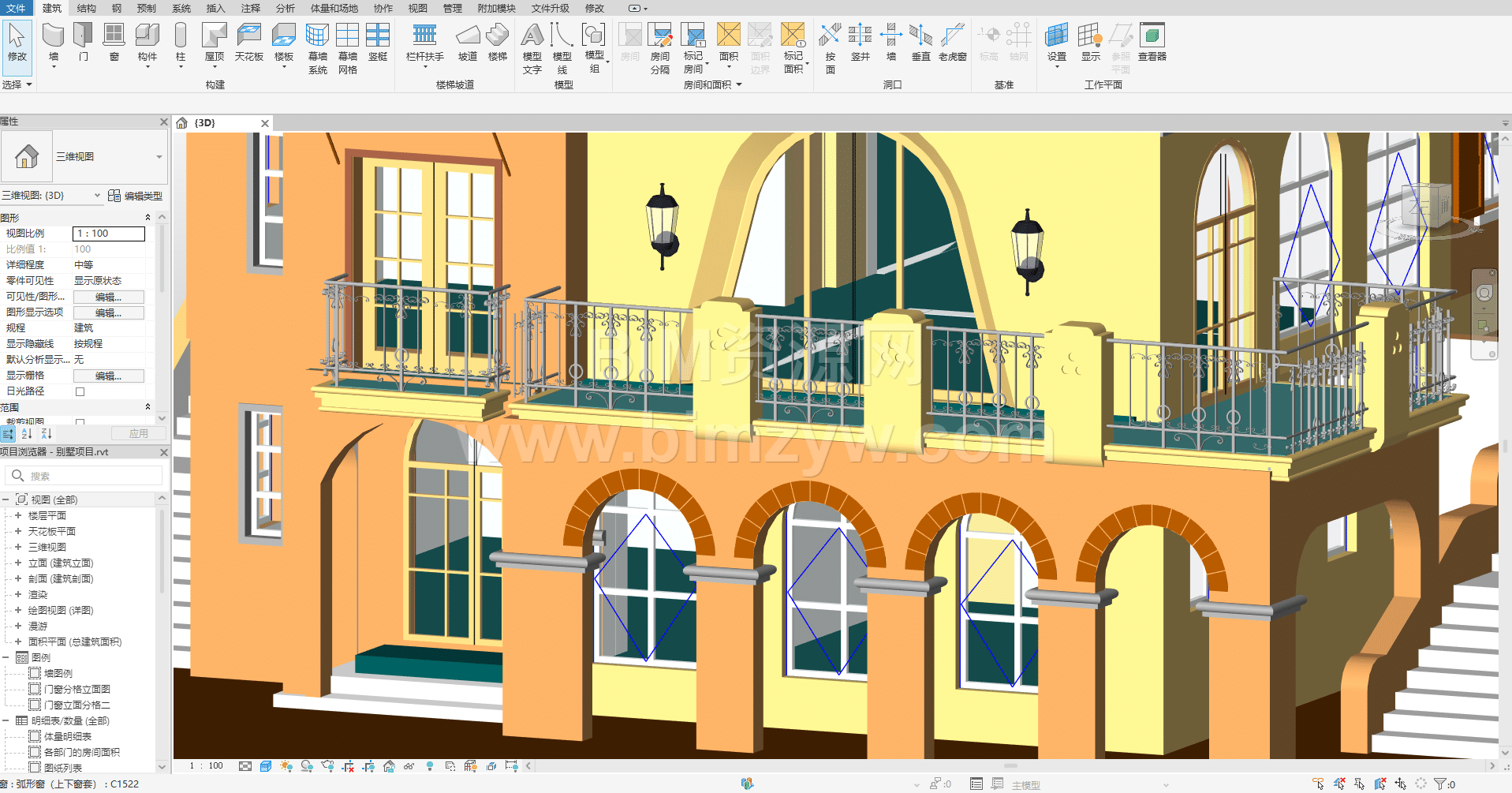Select the 墙 (Wall) tool

(53, 43)
